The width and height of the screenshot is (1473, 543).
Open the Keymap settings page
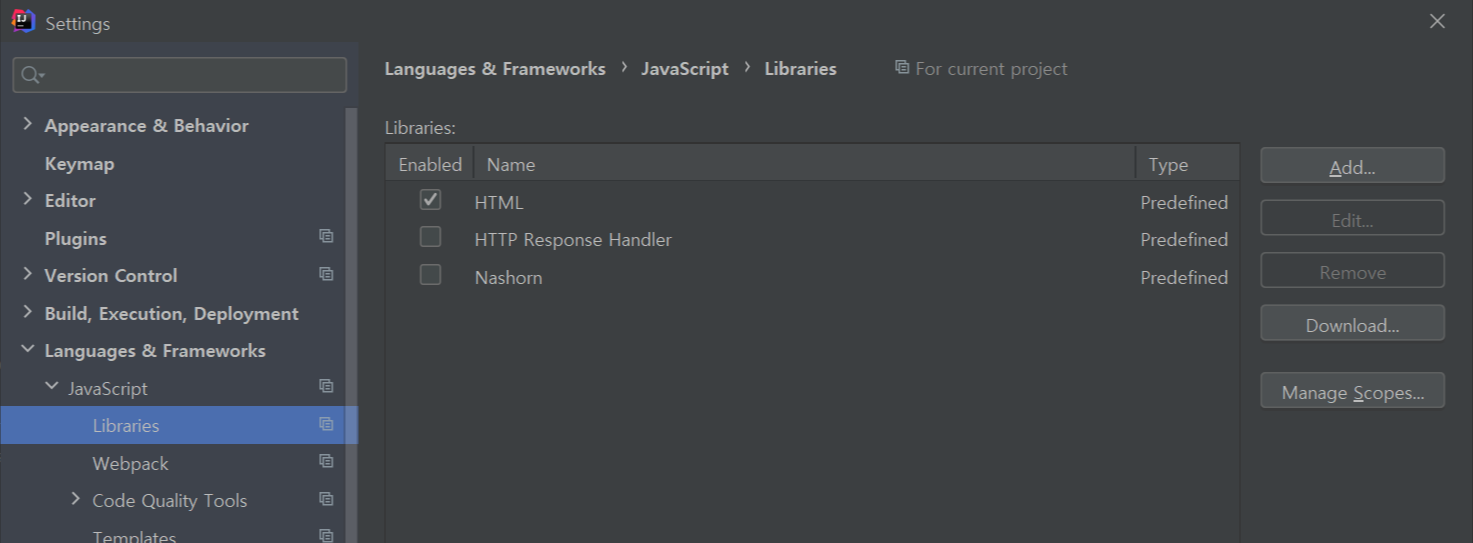pos(80,163)
